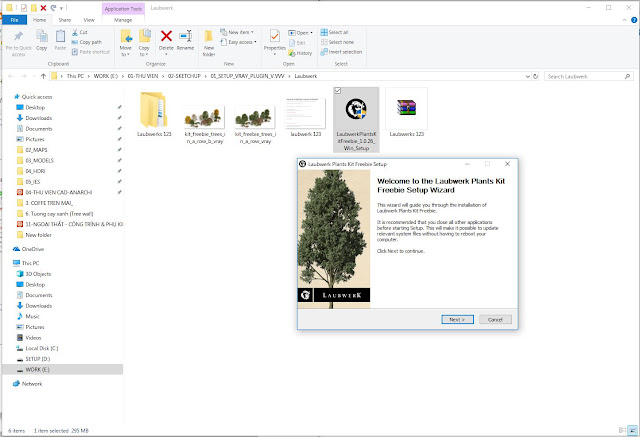Click the Properties icon
This screenshot has width=640, height=437.
[275, 36]
